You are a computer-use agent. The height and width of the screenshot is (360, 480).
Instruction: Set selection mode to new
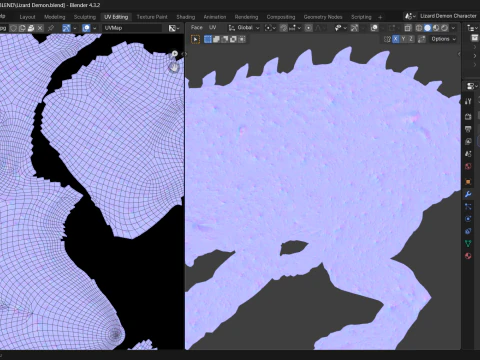coord(208,39)
